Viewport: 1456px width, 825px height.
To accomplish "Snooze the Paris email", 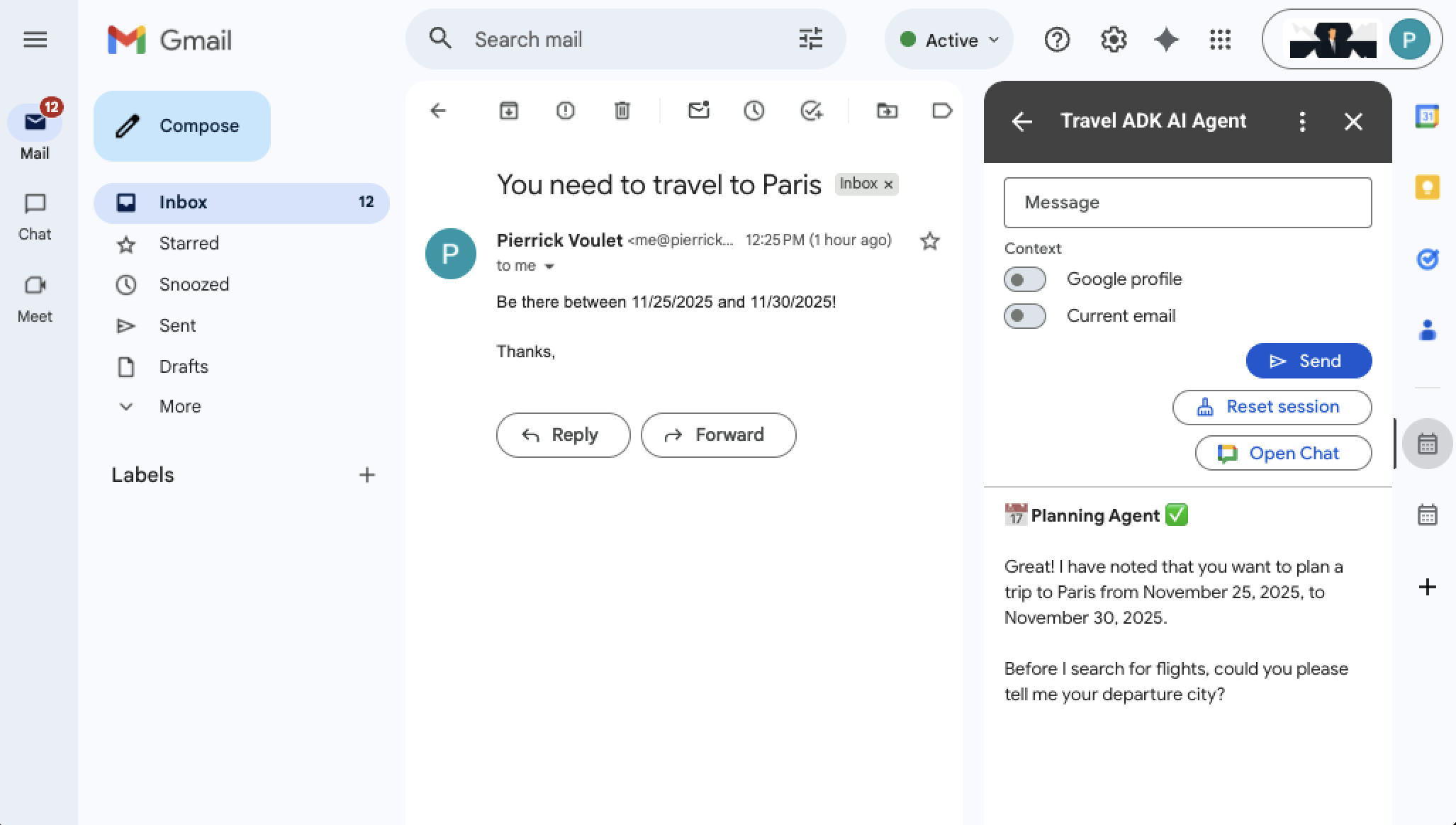I will coord(754,111).
